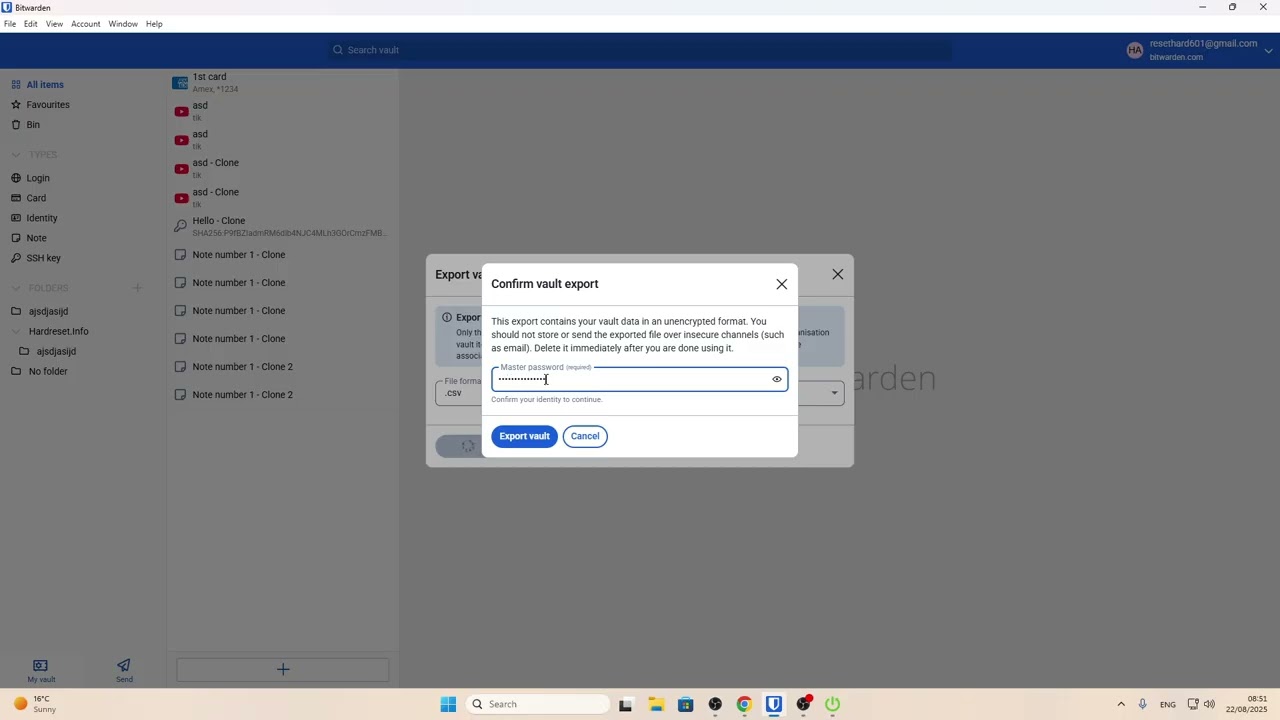Click the HA account avatar
The height and width of the screenshot is (720, 1280).
(1134, 50)
